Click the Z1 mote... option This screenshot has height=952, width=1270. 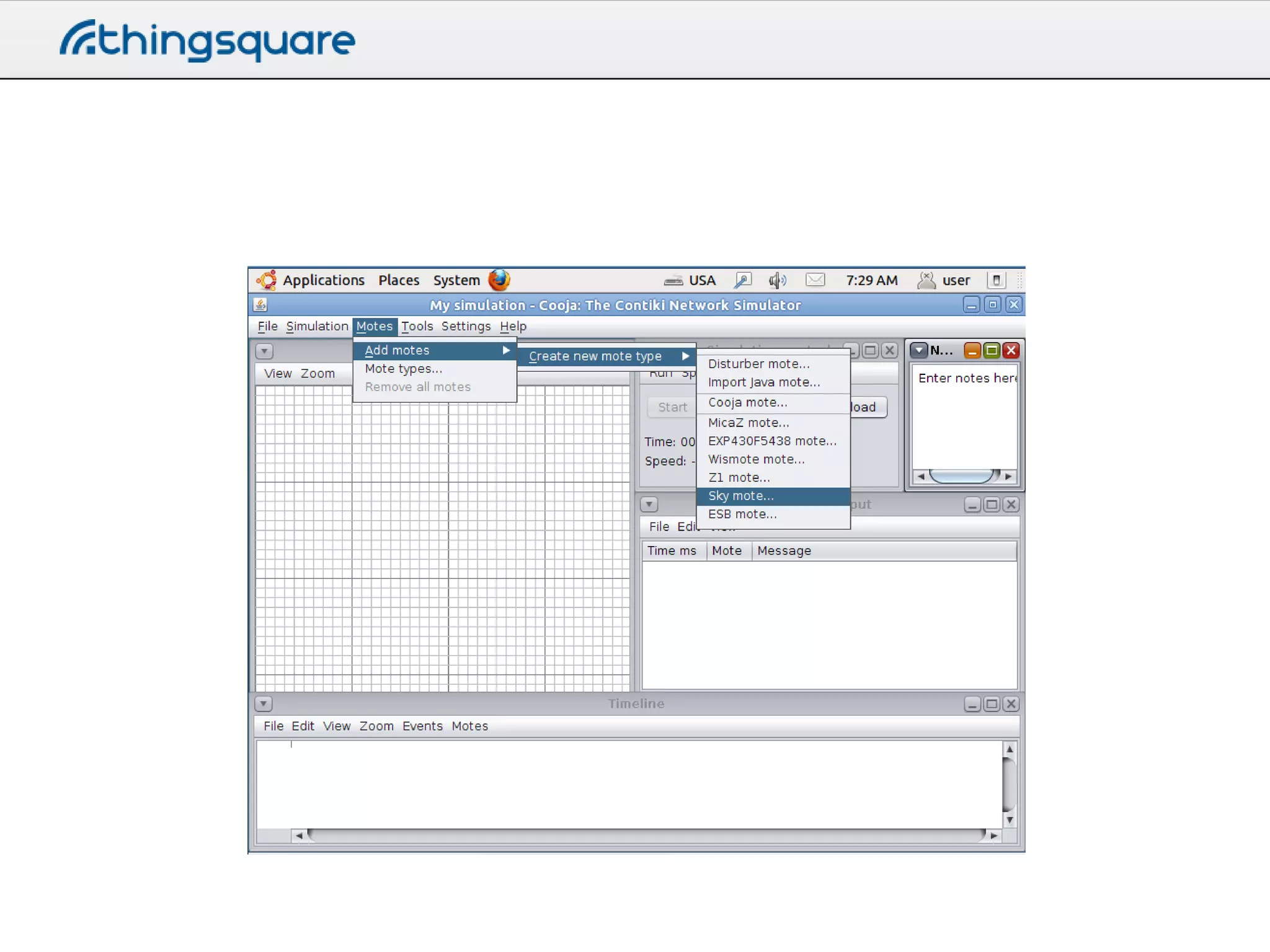coord(739,478)
